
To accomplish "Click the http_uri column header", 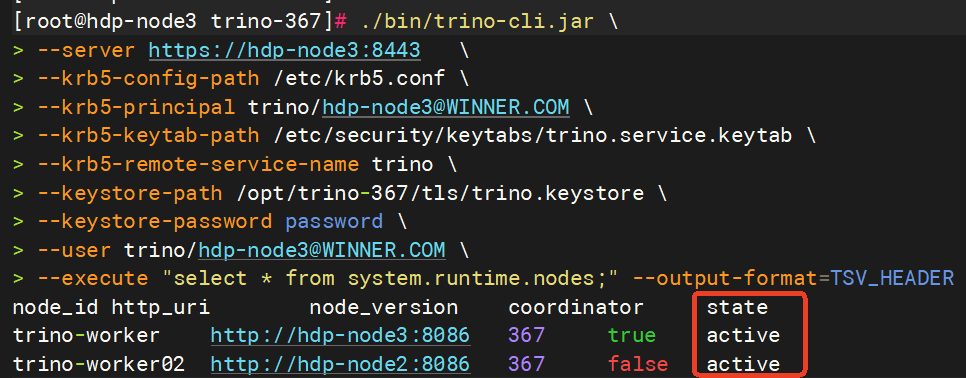I will tap(161, 307).
